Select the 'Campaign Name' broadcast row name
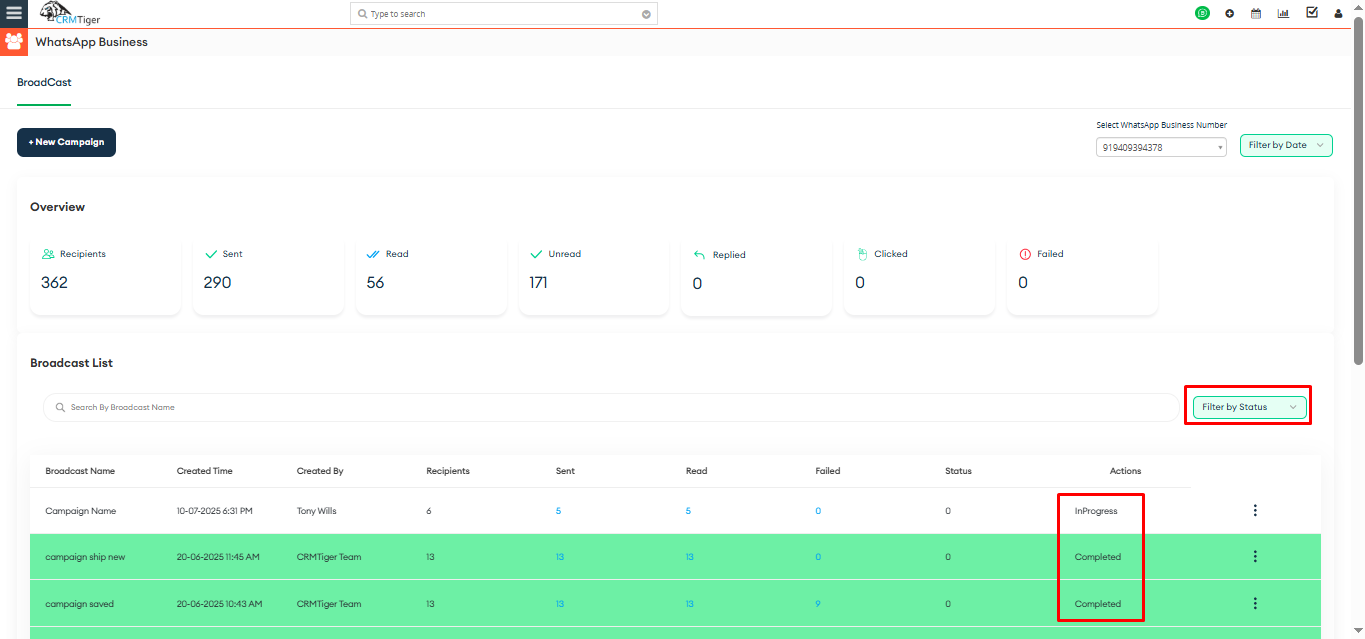The image size is (1365, 639). (81, 511)
